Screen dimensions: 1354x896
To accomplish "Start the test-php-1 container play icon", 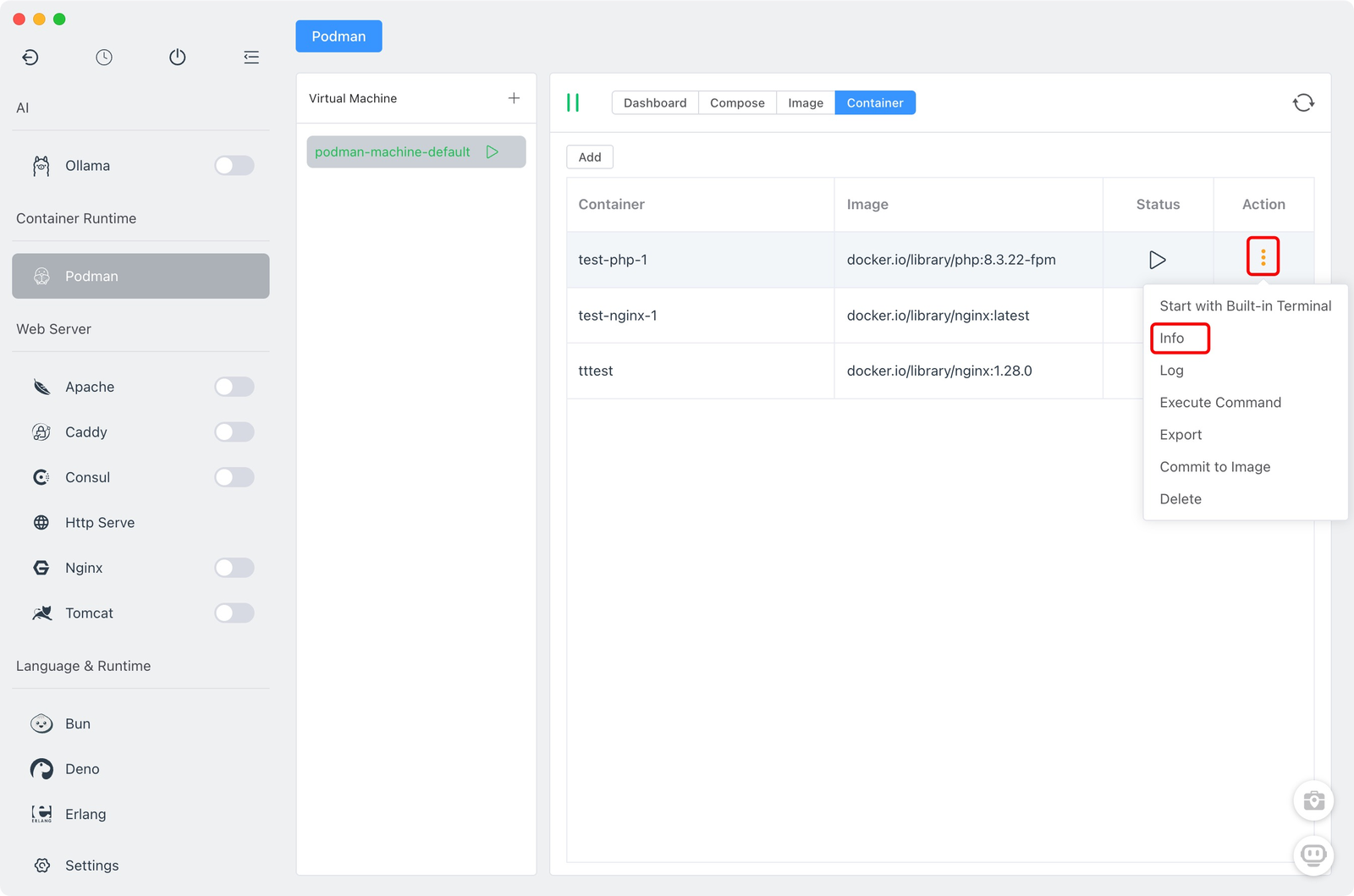I will 1157,260.
